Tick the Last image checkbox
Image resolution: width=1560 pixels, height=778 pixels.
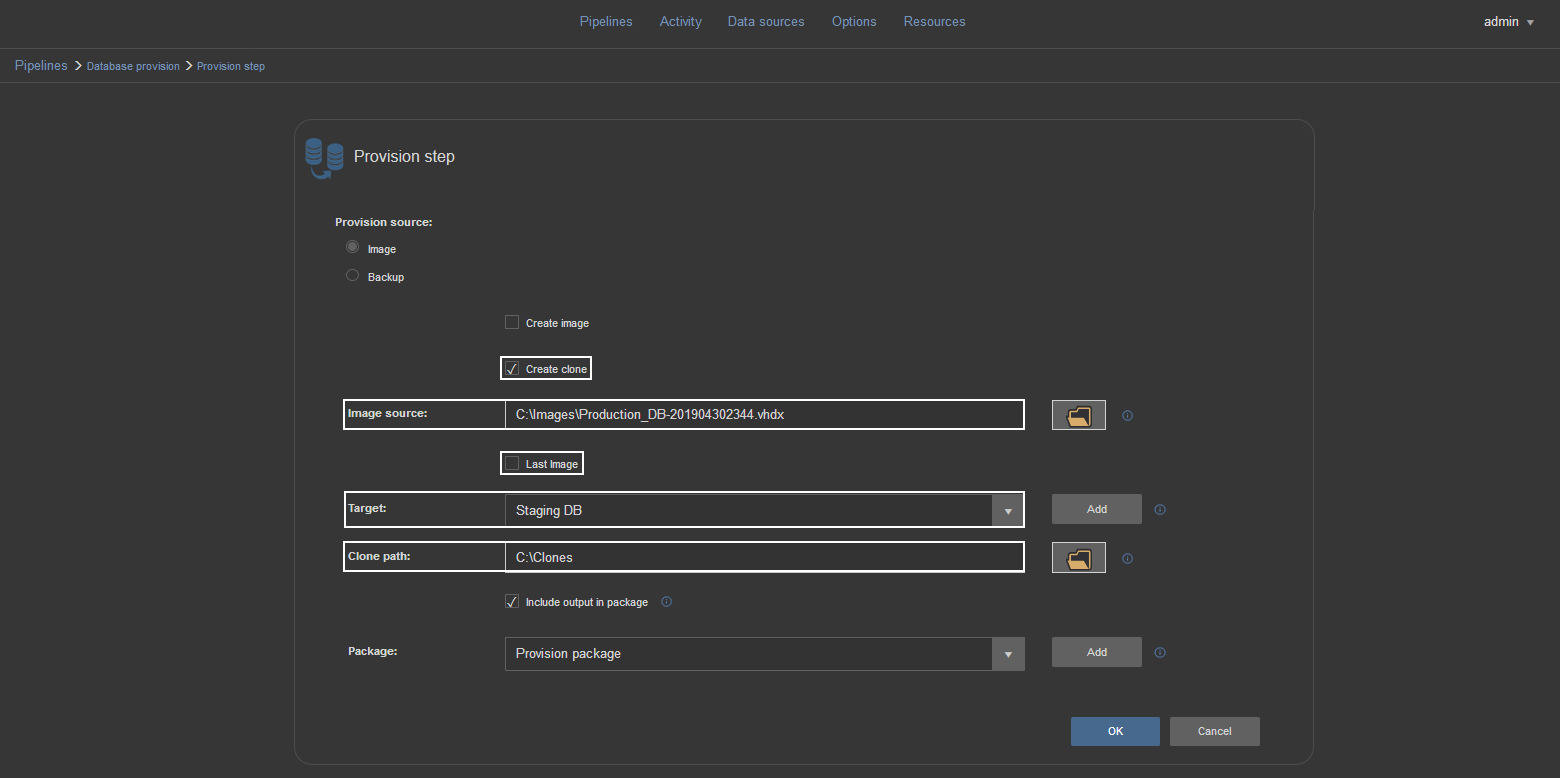tap(512, 464)
